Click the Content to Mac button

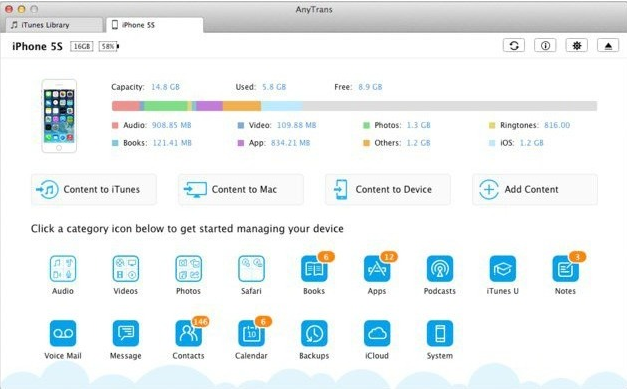[241, 189]
